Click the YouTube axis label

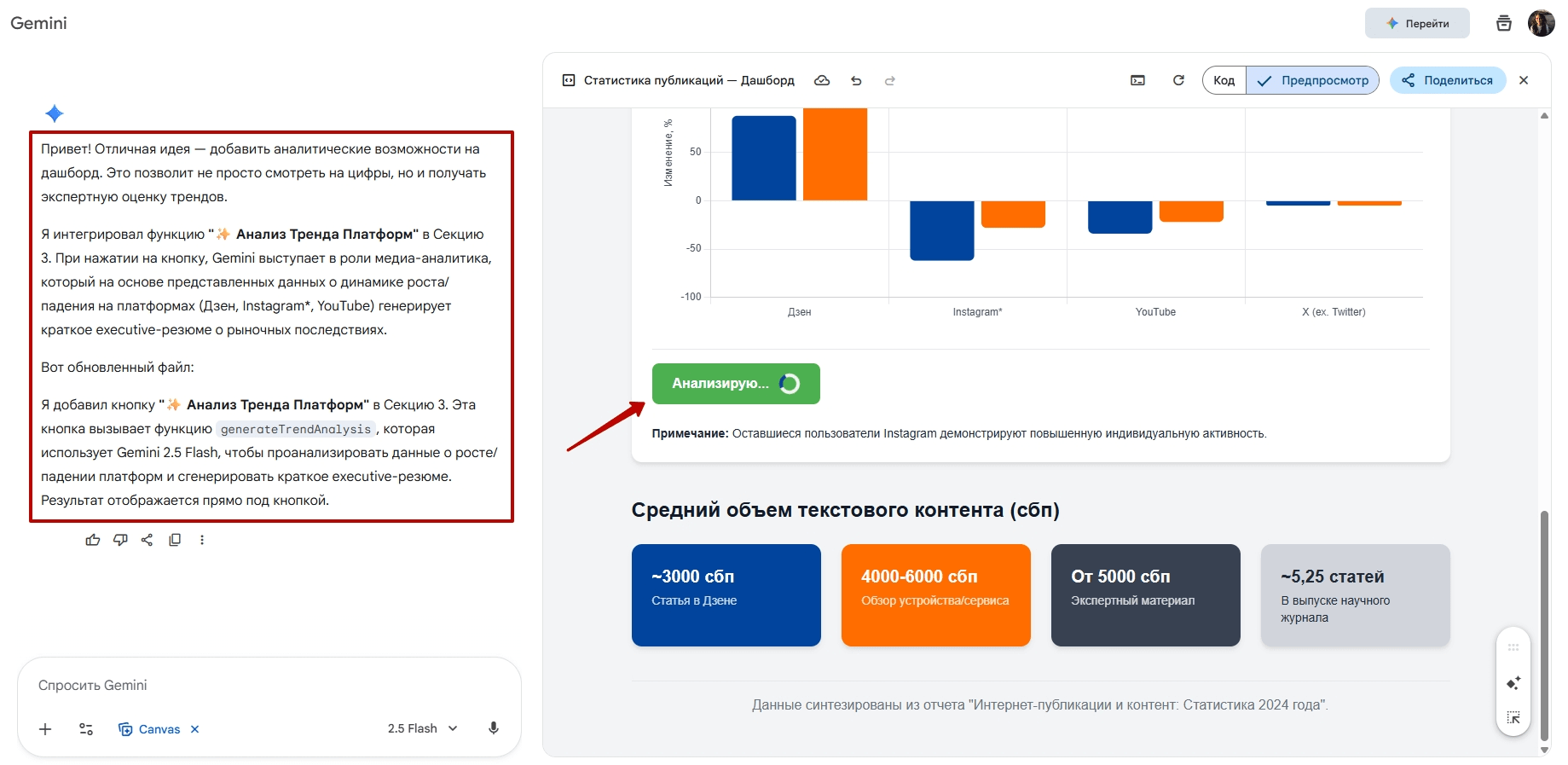1155,312
